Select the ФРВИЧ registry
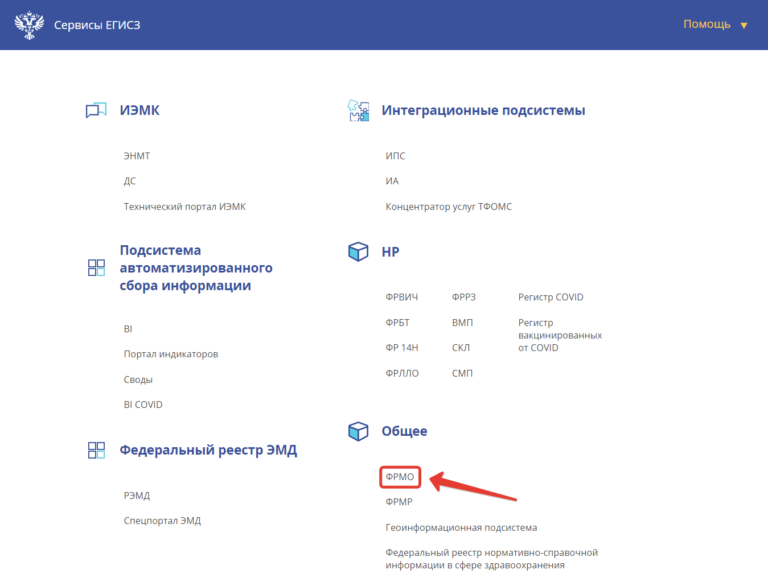The width and height of the screenshot is (768, 586). coord(402,297)
